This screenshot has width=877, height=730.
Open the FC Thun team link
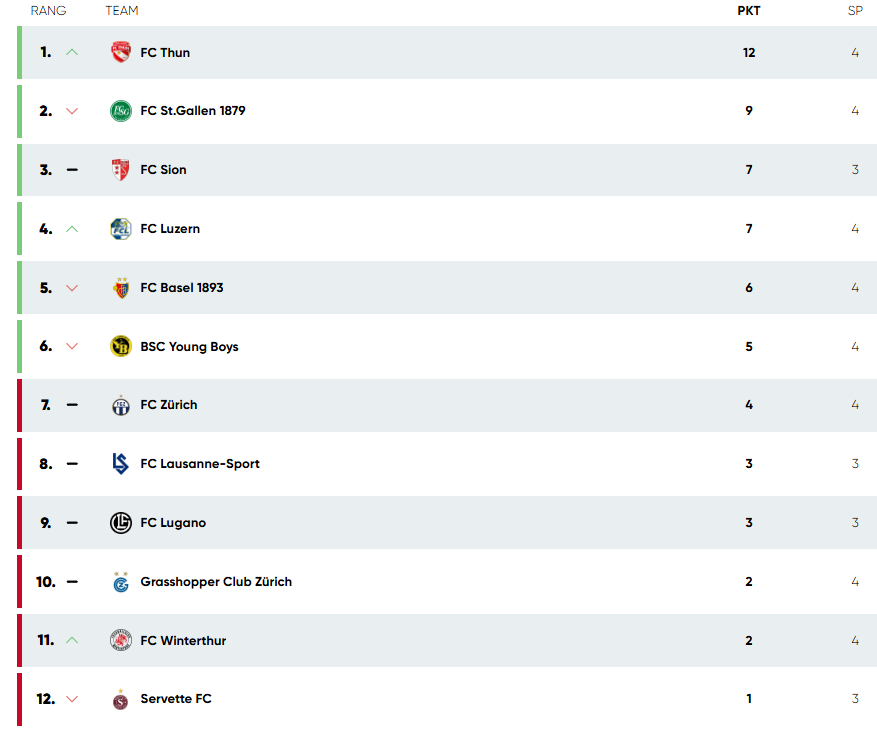point(165,53)
